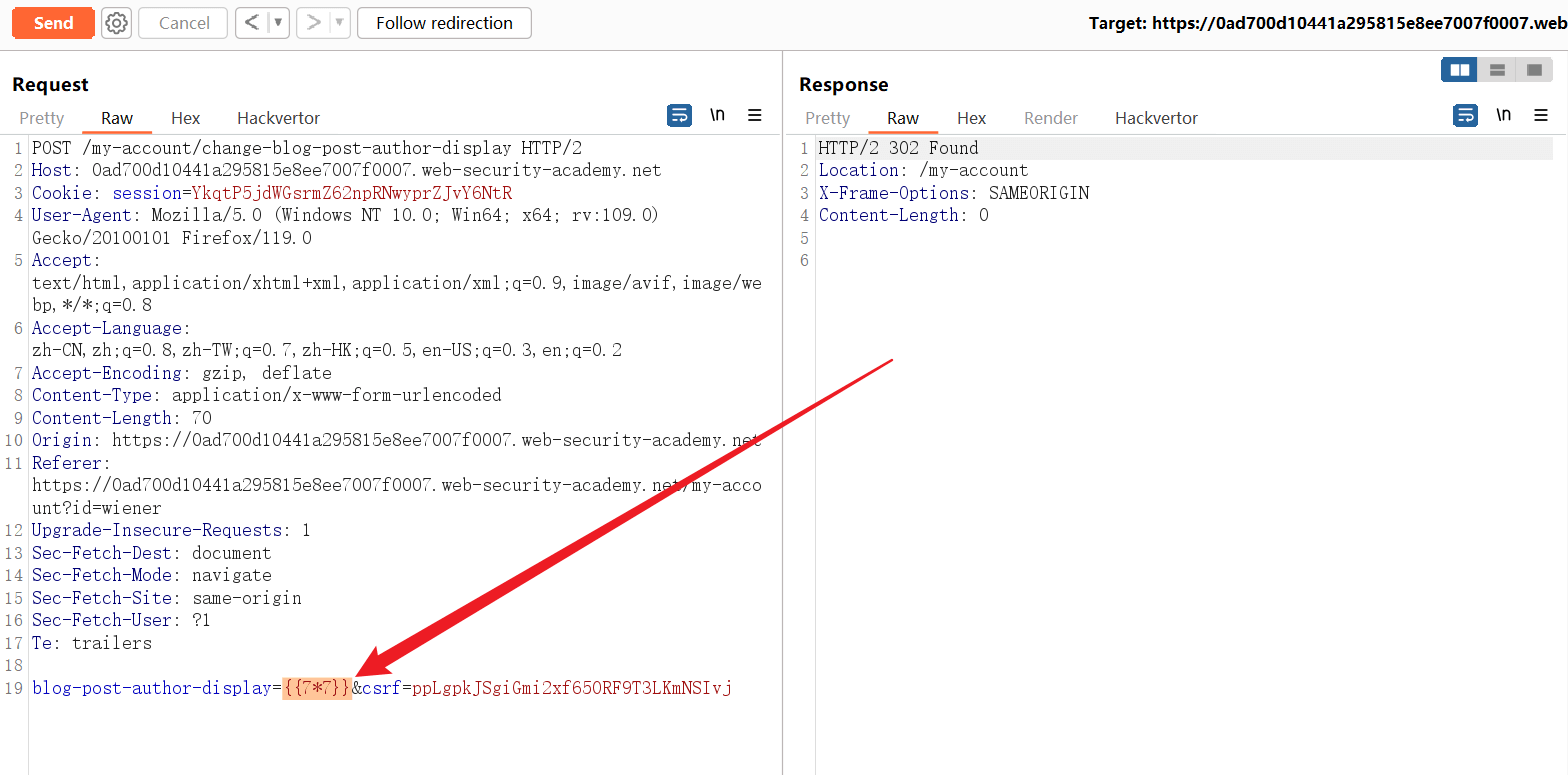Viewport: 1568px width, 775px height.
Task: Click the highlighted {{7*7}} payload
Action: [x=316, y=688]
